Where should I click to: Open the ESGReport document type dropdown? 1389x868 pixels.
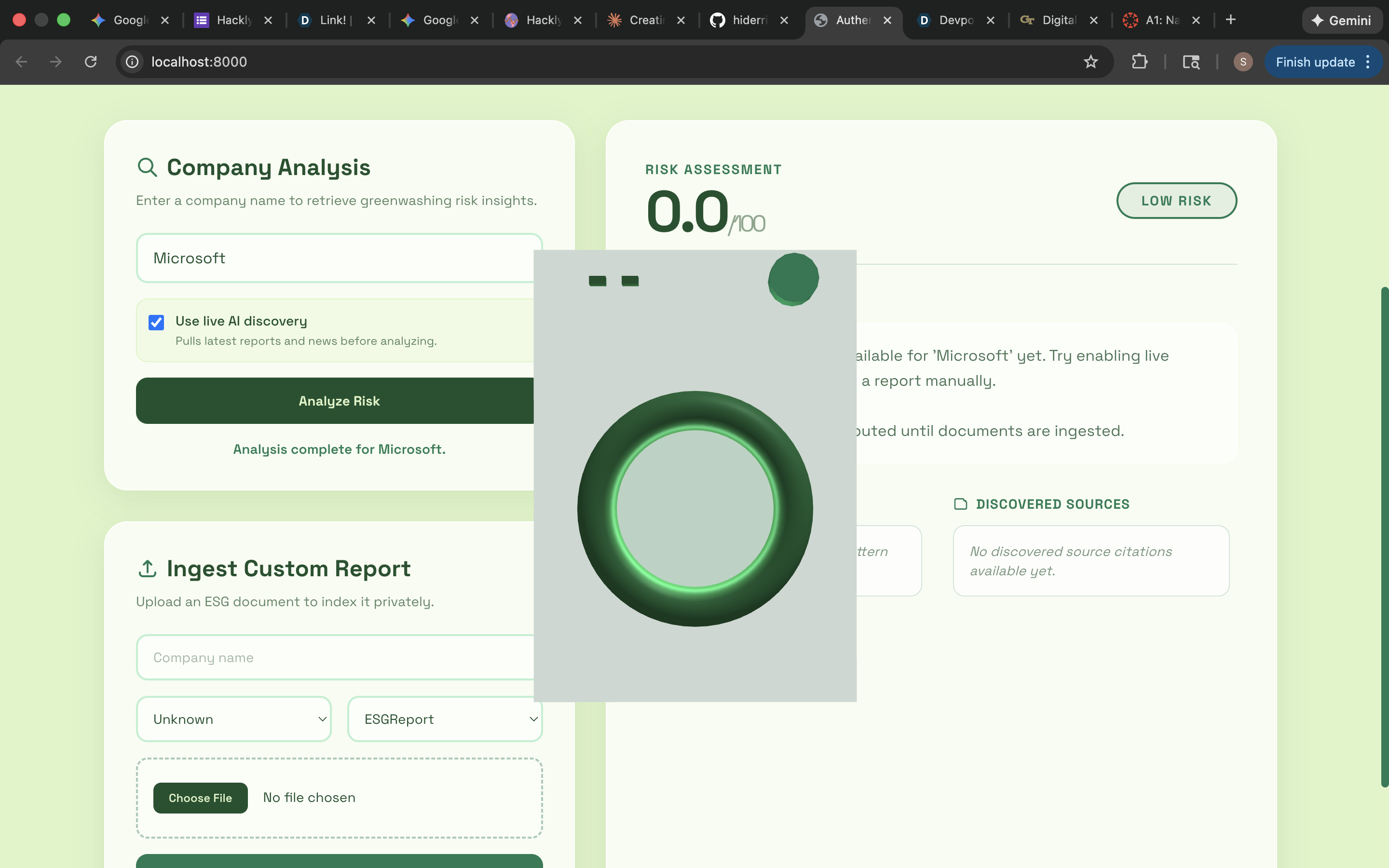tap(445, 719)
